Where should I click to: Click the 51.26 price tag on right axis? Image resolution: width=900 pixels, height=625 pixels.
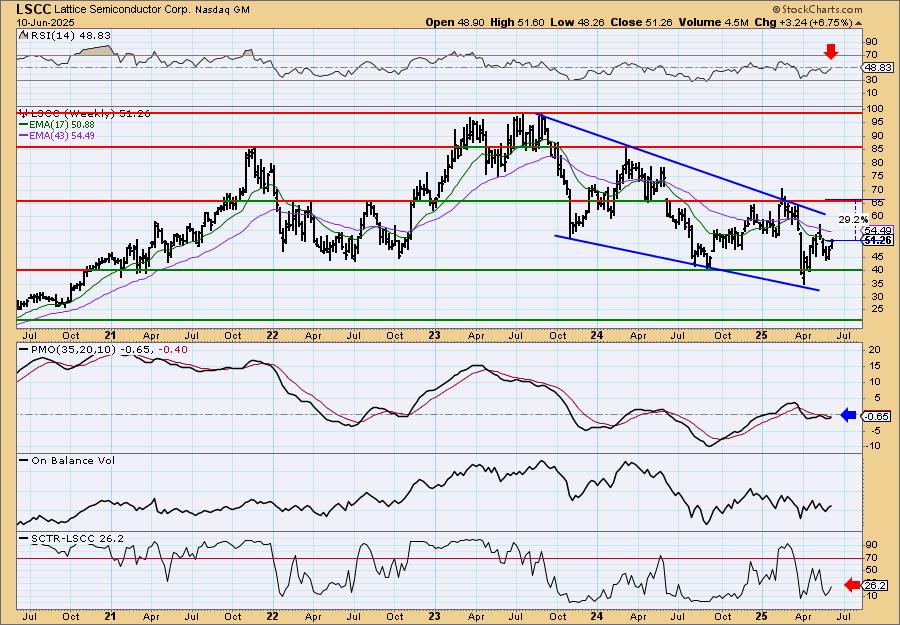tap(877, 240)
